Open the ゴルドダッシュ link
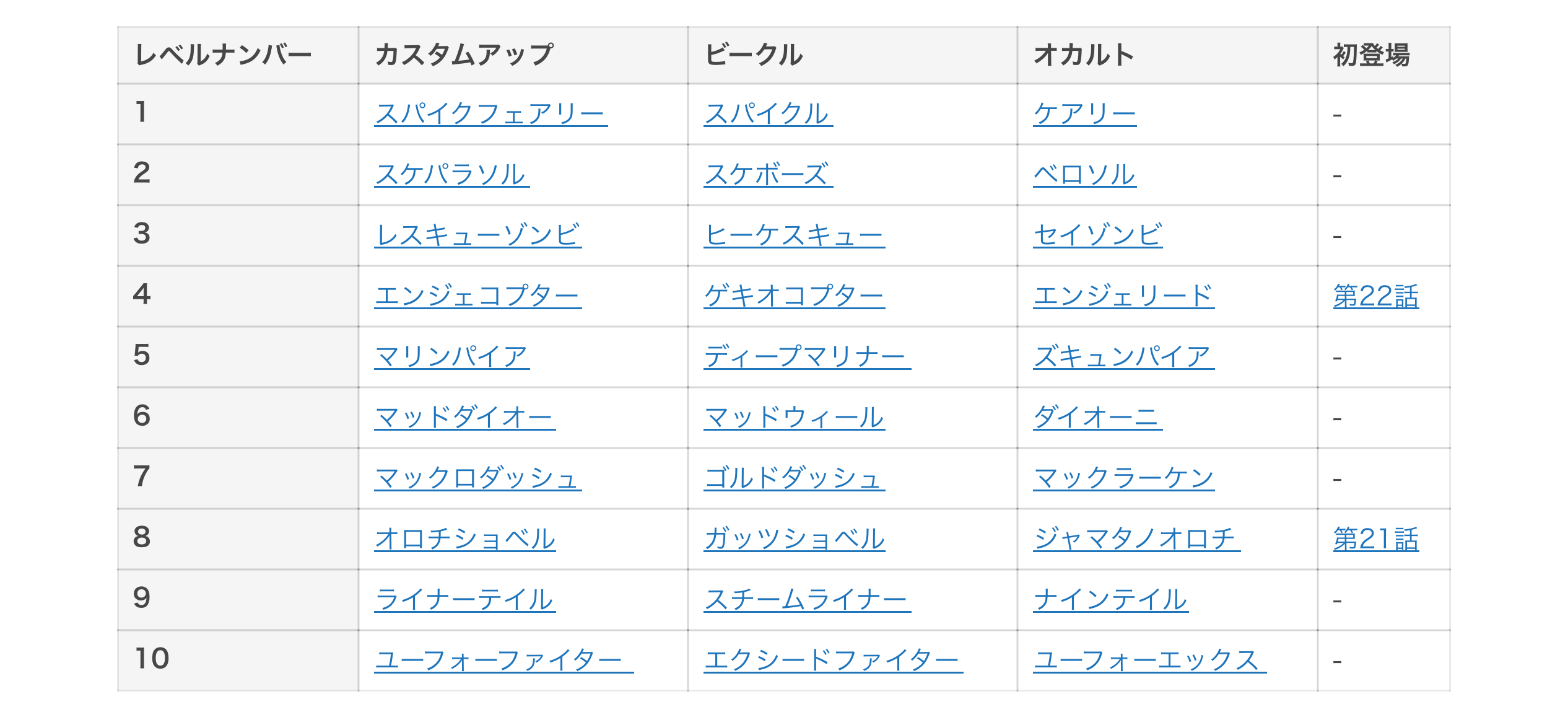Image resolution: width=1568 pixels, height=725 pixels. (x=793, y=478)
